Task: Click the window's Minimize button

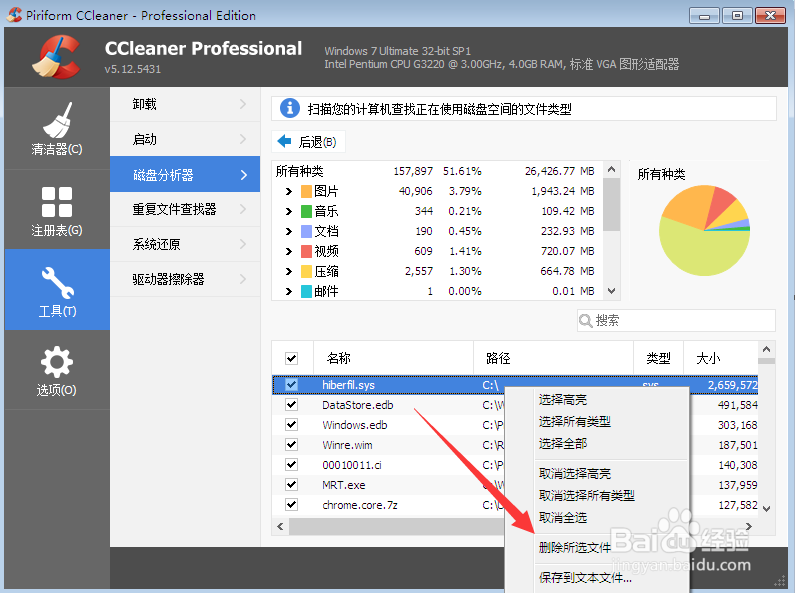Action: (x=704, y=16)
